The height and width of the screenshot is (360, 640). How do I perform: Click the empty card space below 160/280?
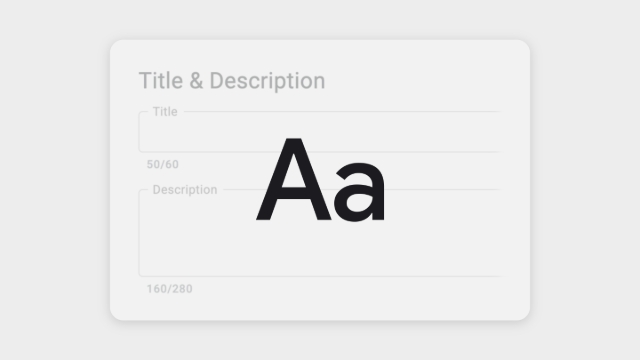(x=320, y=307)
